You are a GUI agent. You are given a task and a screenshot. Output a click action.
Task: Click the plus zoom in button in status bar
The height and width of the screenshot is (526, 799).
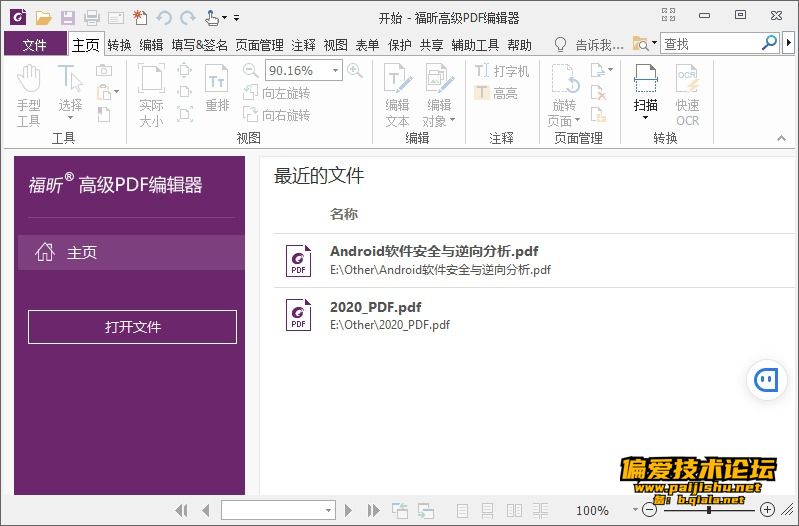point(767,510)
